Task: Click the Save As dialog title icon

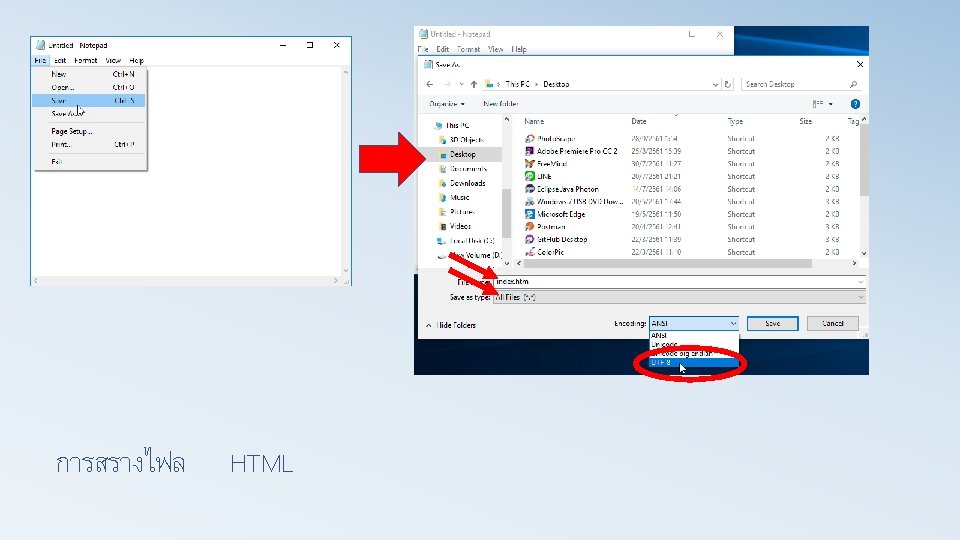Action: point(428,64)
